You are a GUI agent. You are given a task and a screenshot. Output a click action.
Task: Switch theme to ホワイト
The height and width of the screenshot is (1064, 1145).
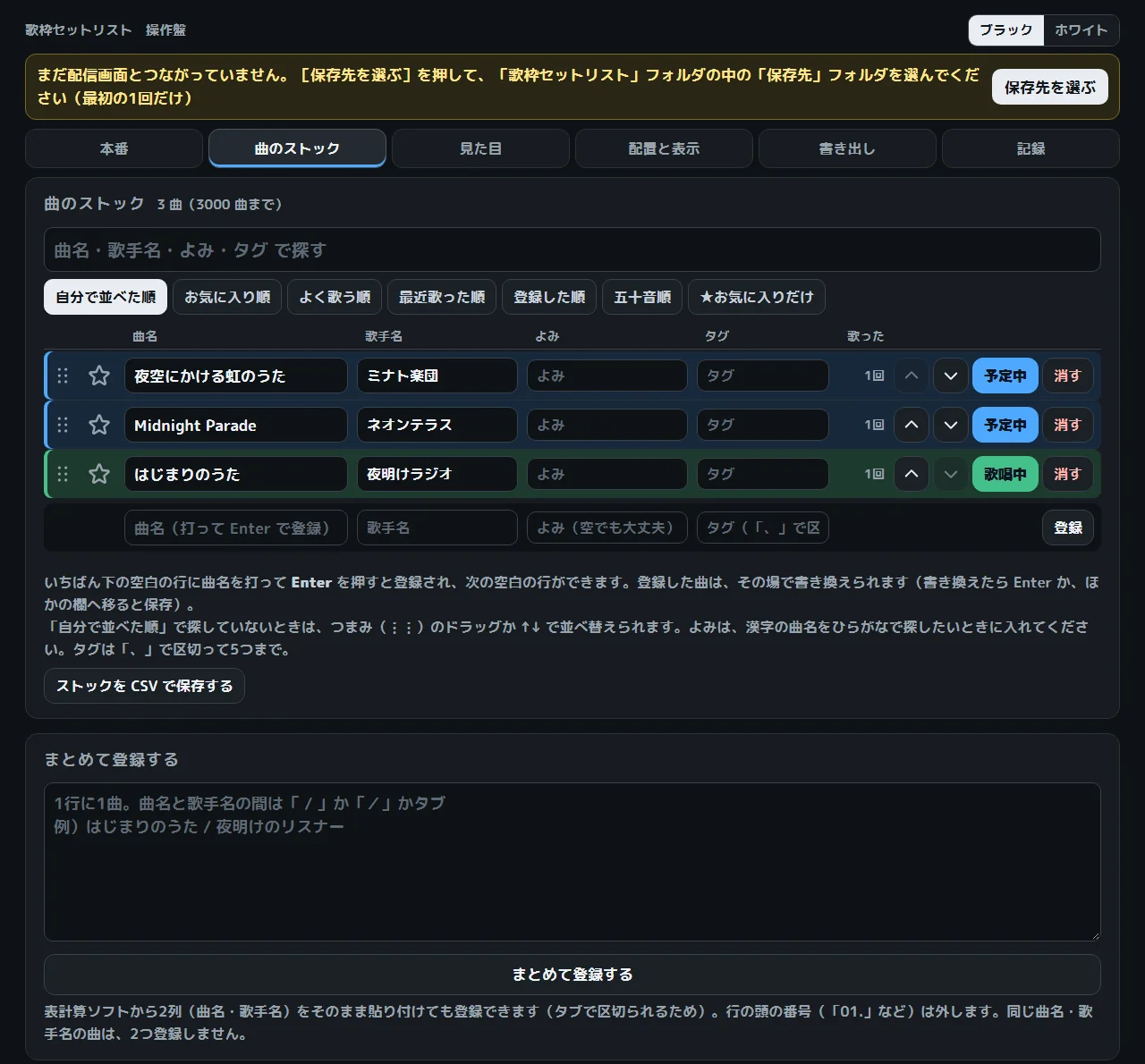(x=1081, y=30)
